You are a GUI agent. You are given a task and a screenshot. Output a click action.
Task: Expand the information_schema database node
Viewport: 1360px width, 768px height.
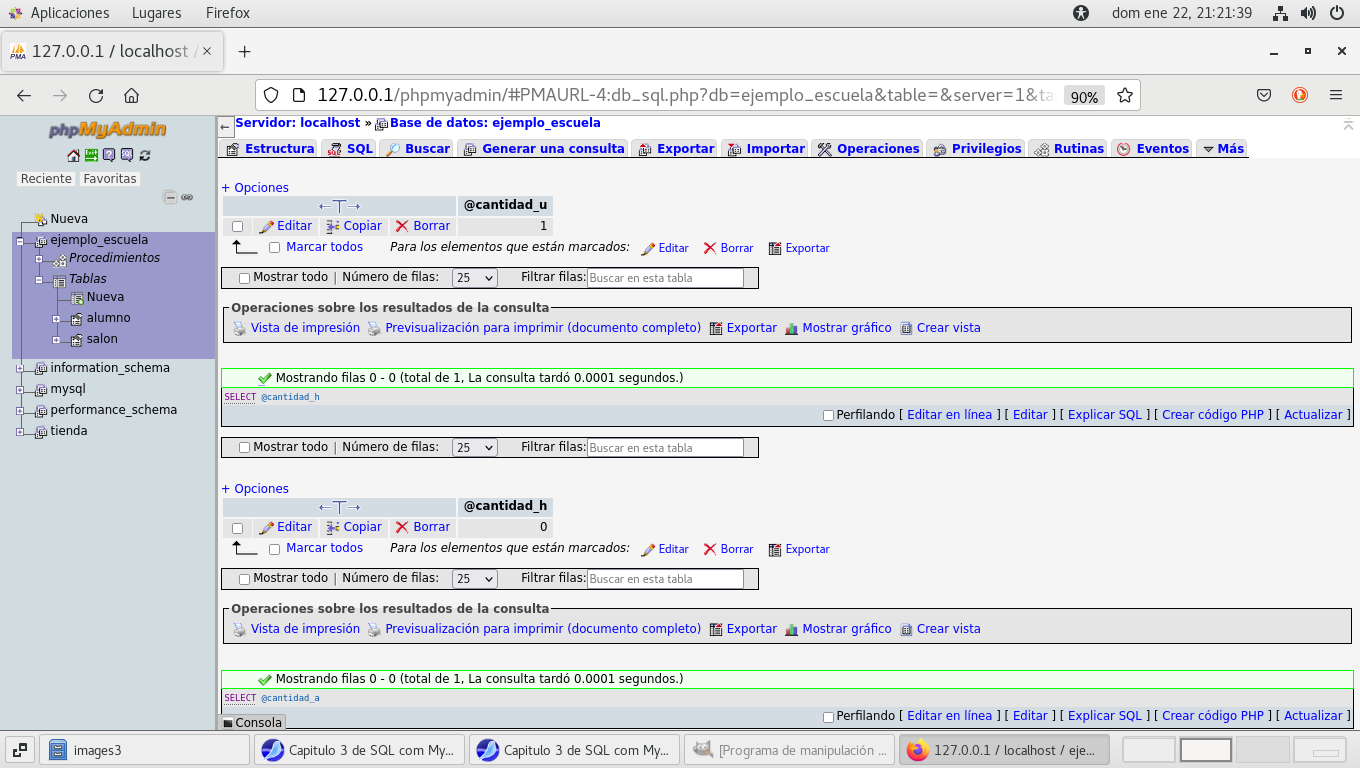20,368
